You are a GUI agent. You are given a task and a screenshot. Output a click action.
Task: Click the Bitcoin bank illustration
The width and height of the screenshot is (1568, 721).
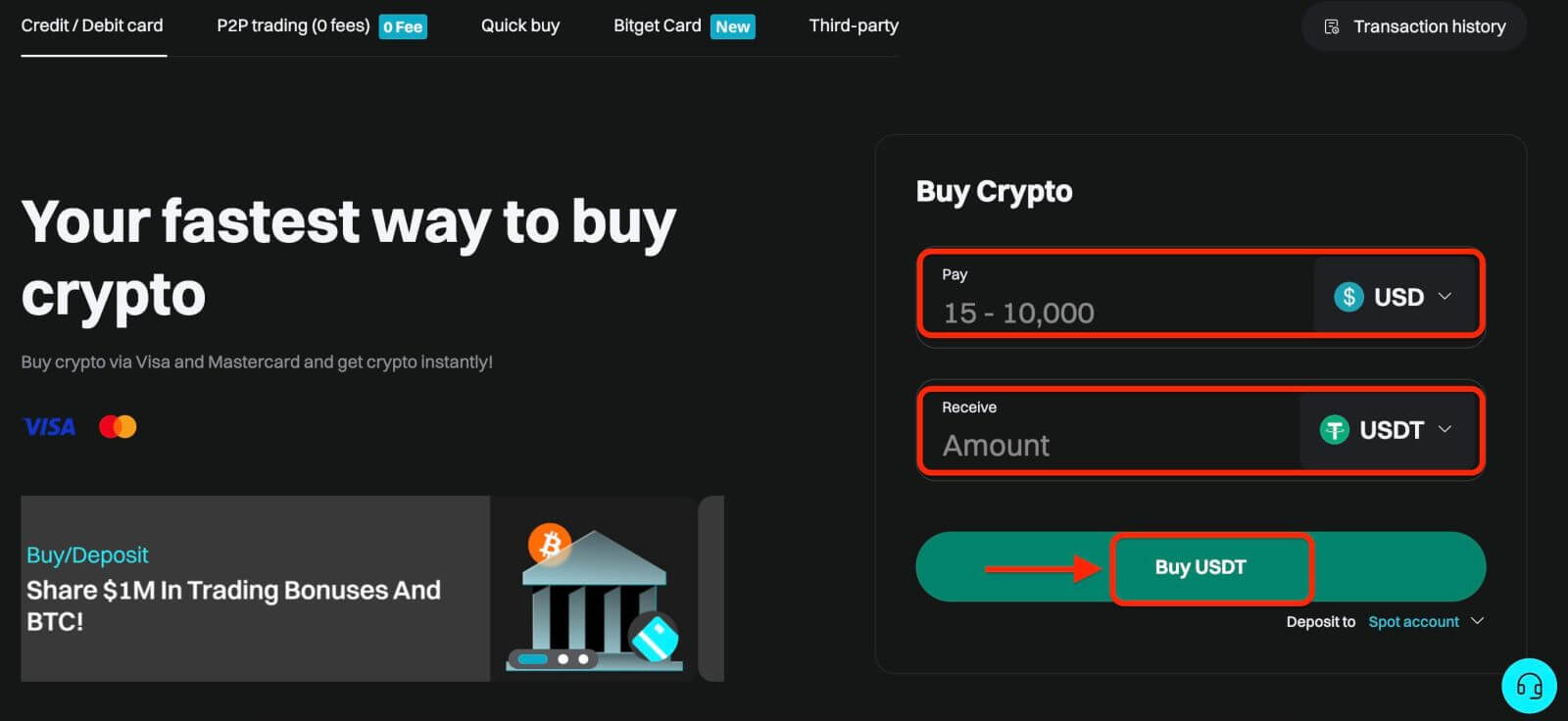click(x=594, y=598)
